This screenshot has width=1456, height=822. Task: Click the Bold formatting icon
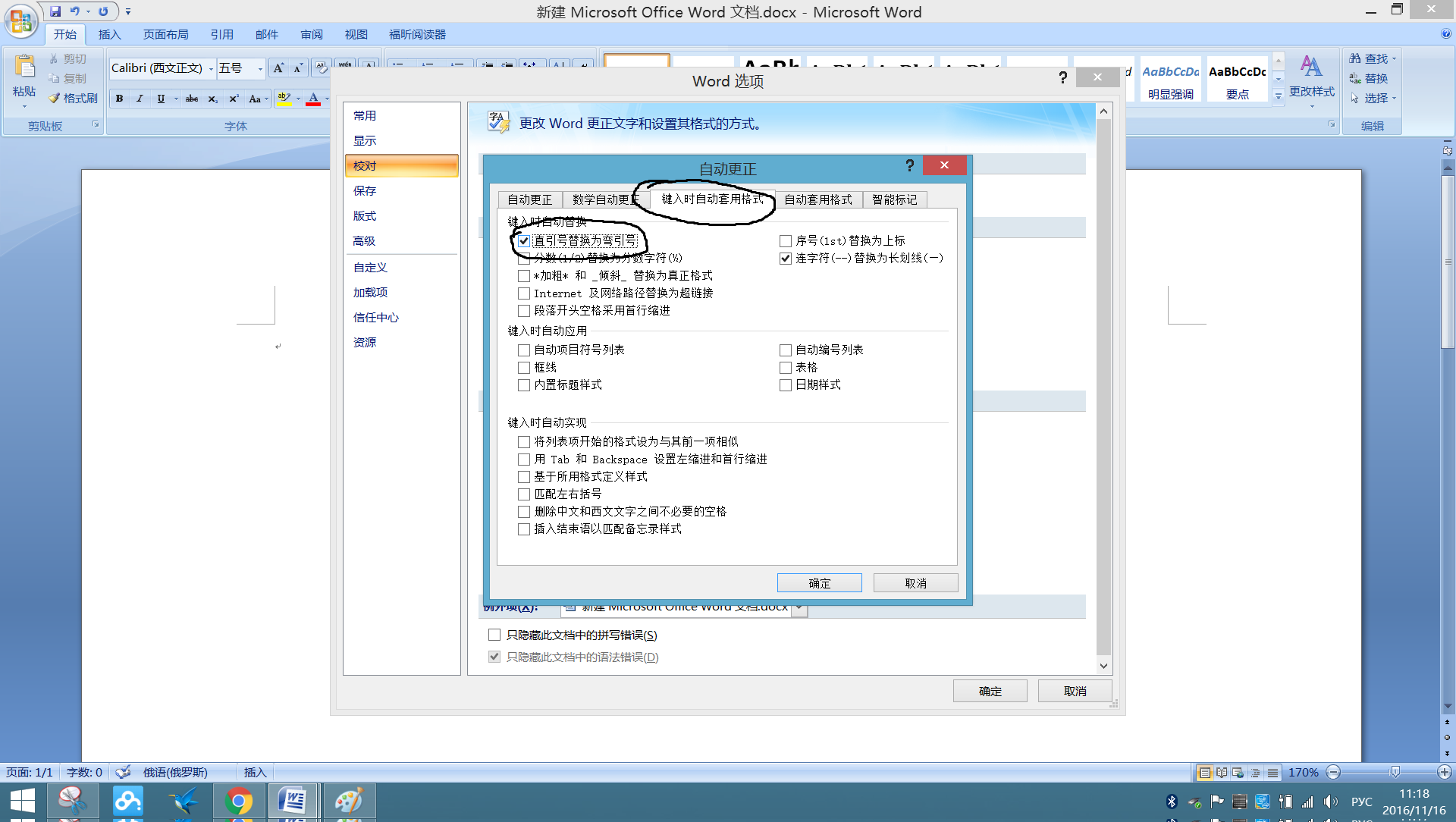tap(119, 99)
